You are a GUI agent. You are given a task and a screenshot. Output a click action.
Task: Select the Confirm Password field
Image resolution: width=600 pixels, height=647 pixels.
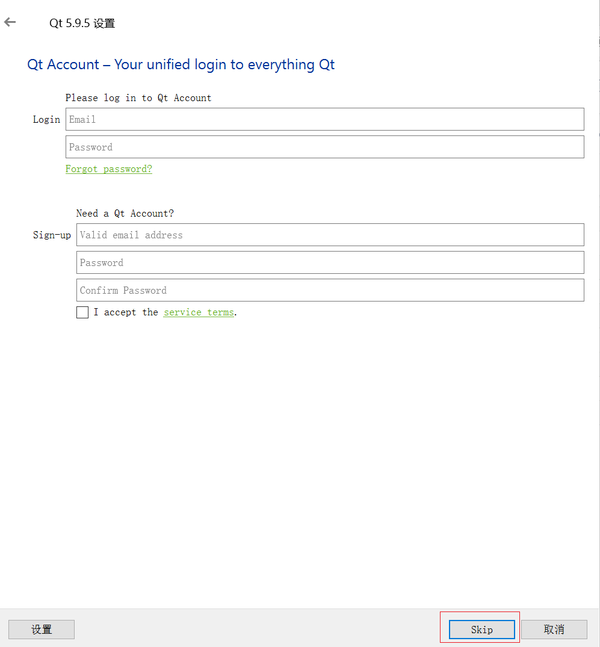pos(330,290)
